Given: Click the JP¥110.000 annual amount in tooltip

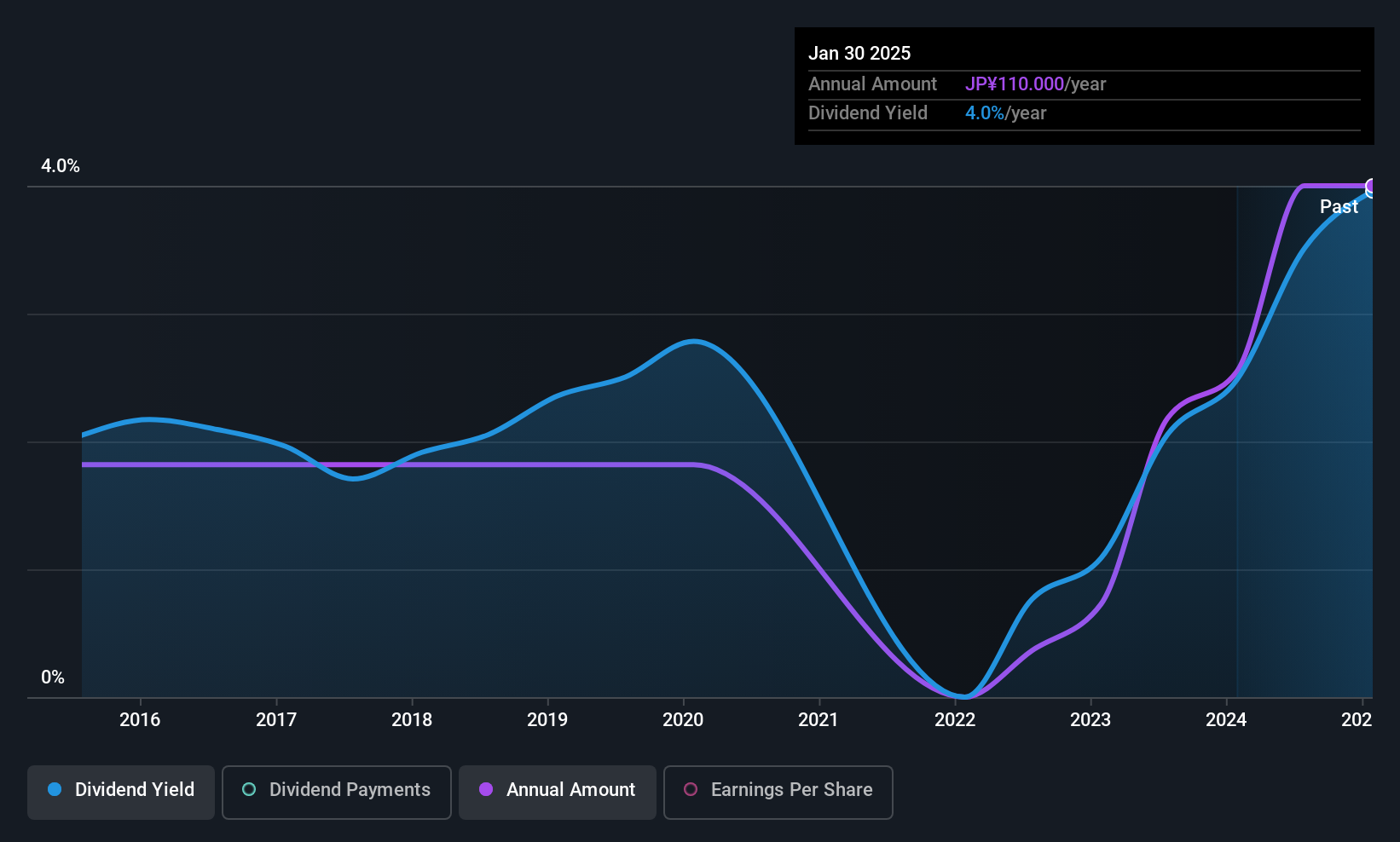Looking at the screenshot, I should tap(1015, 84).
